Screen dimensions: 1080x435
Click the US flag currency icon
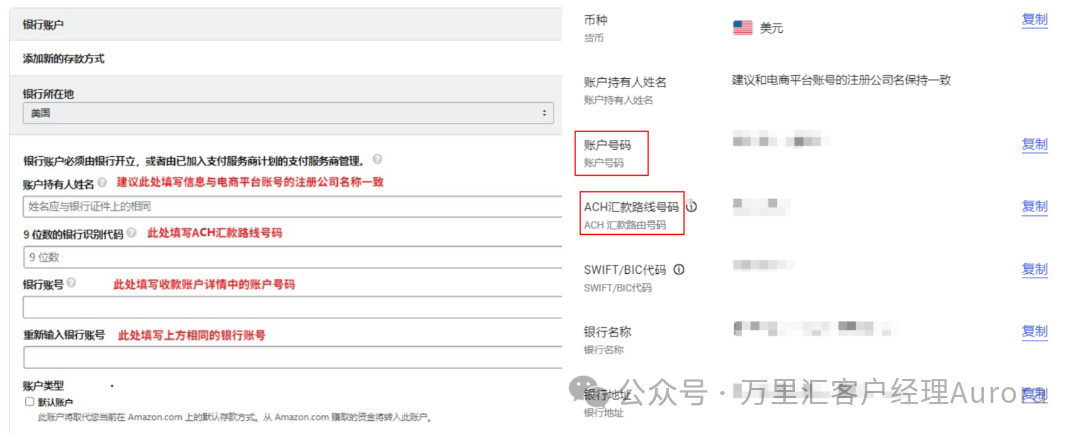(x=742, y=28)
